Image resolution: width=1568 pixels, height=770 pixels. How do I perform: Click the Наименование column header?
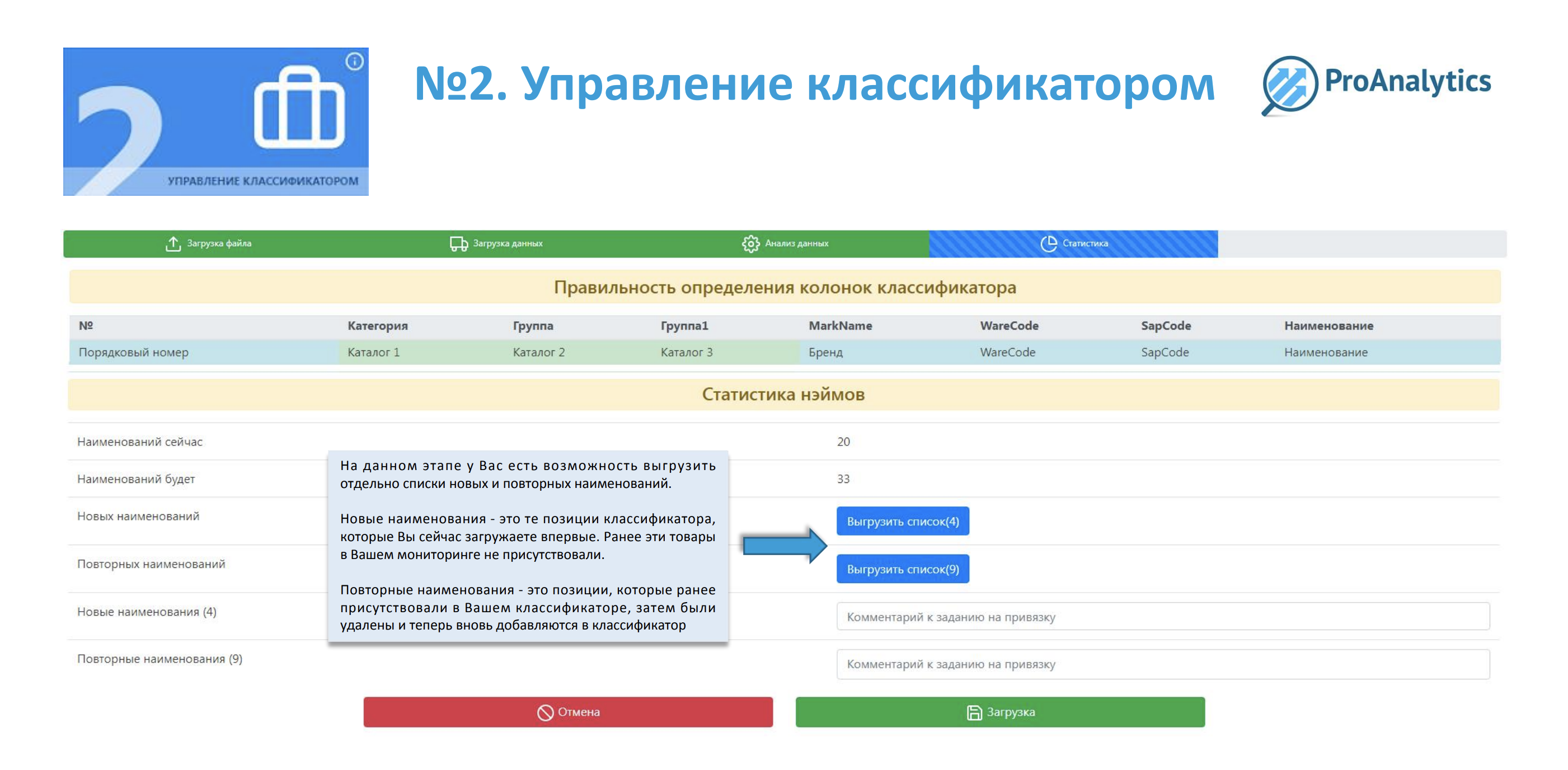(1329, 326)
